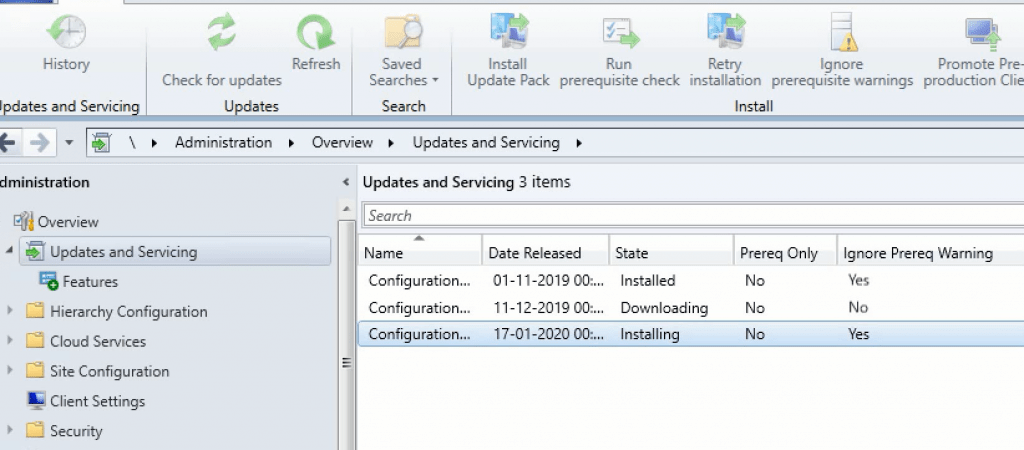Screen dimensions: 1024x450
Task: Open the Saved Searches dropdown menu
Action: [435, 81]
